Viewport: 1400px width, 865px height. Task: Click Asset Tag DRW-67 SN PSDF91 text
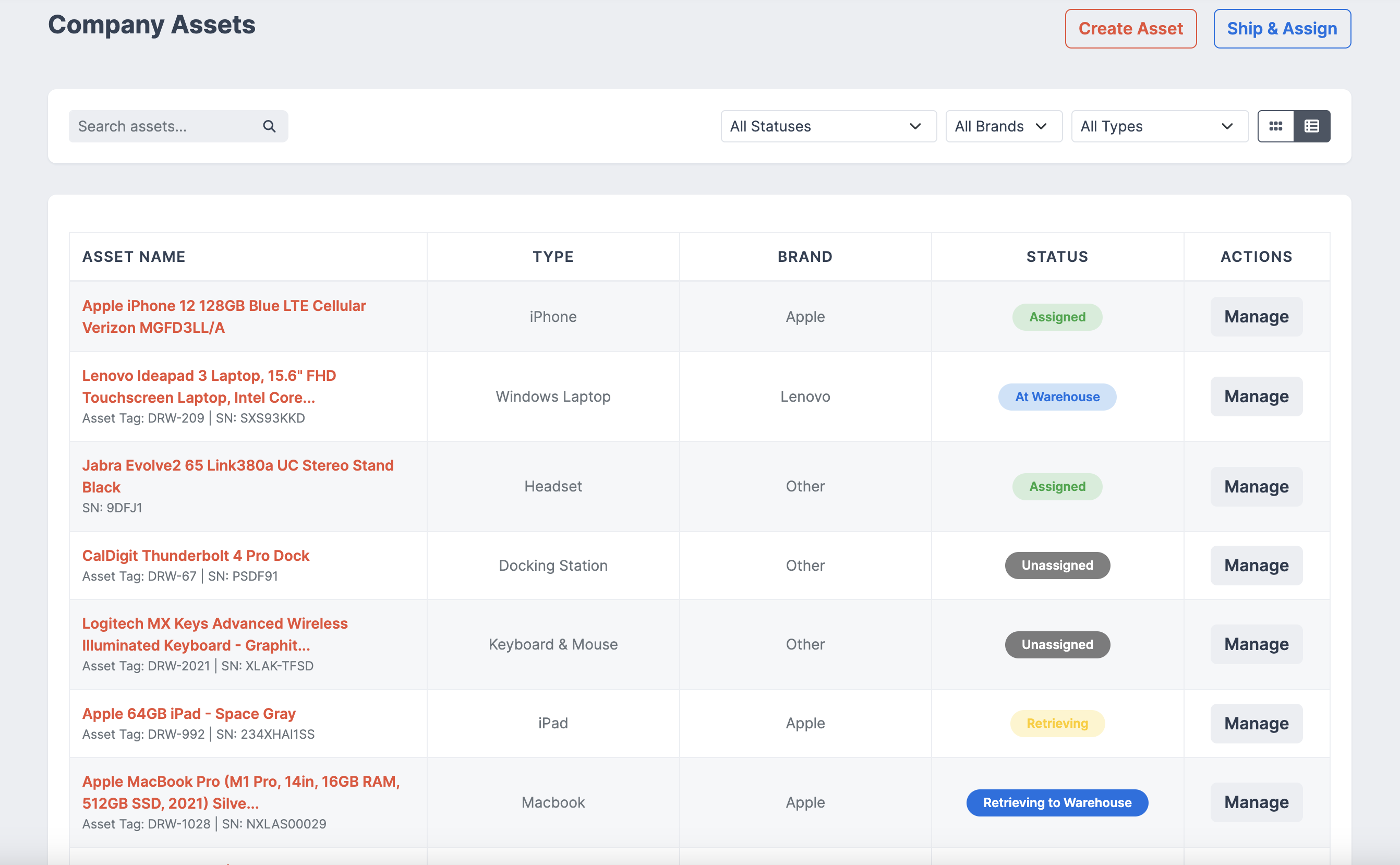tap(179, 576)
